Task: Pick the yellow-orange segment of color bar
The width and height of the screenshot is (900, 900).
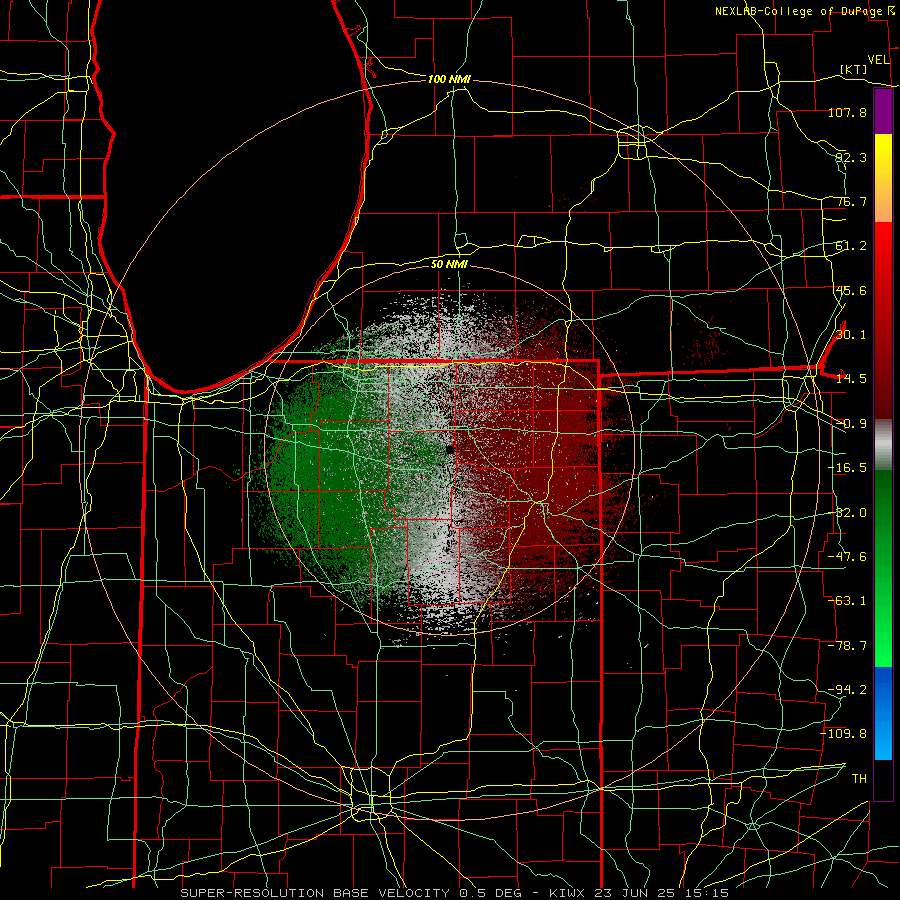Action: 883,179
